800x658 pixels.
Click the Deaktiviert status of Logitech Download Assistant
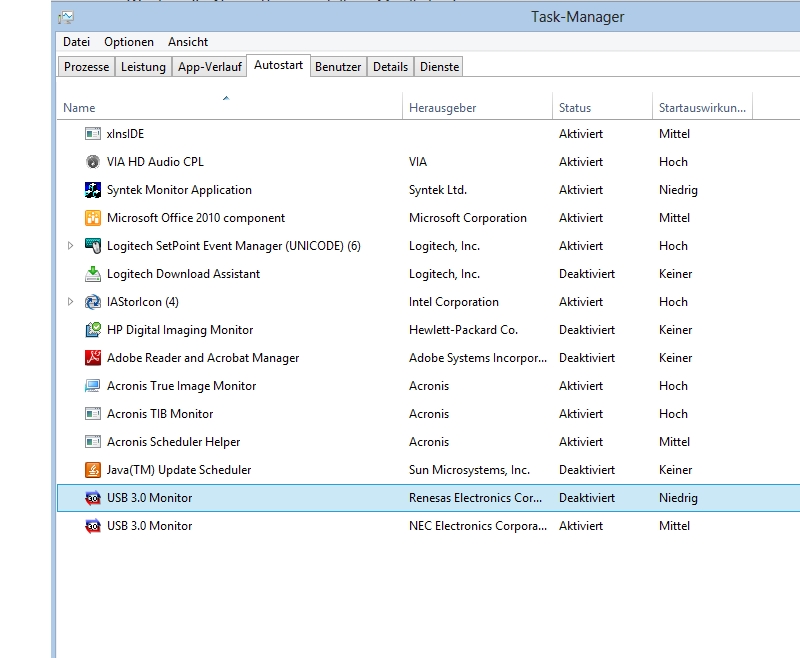coord(587,274)
